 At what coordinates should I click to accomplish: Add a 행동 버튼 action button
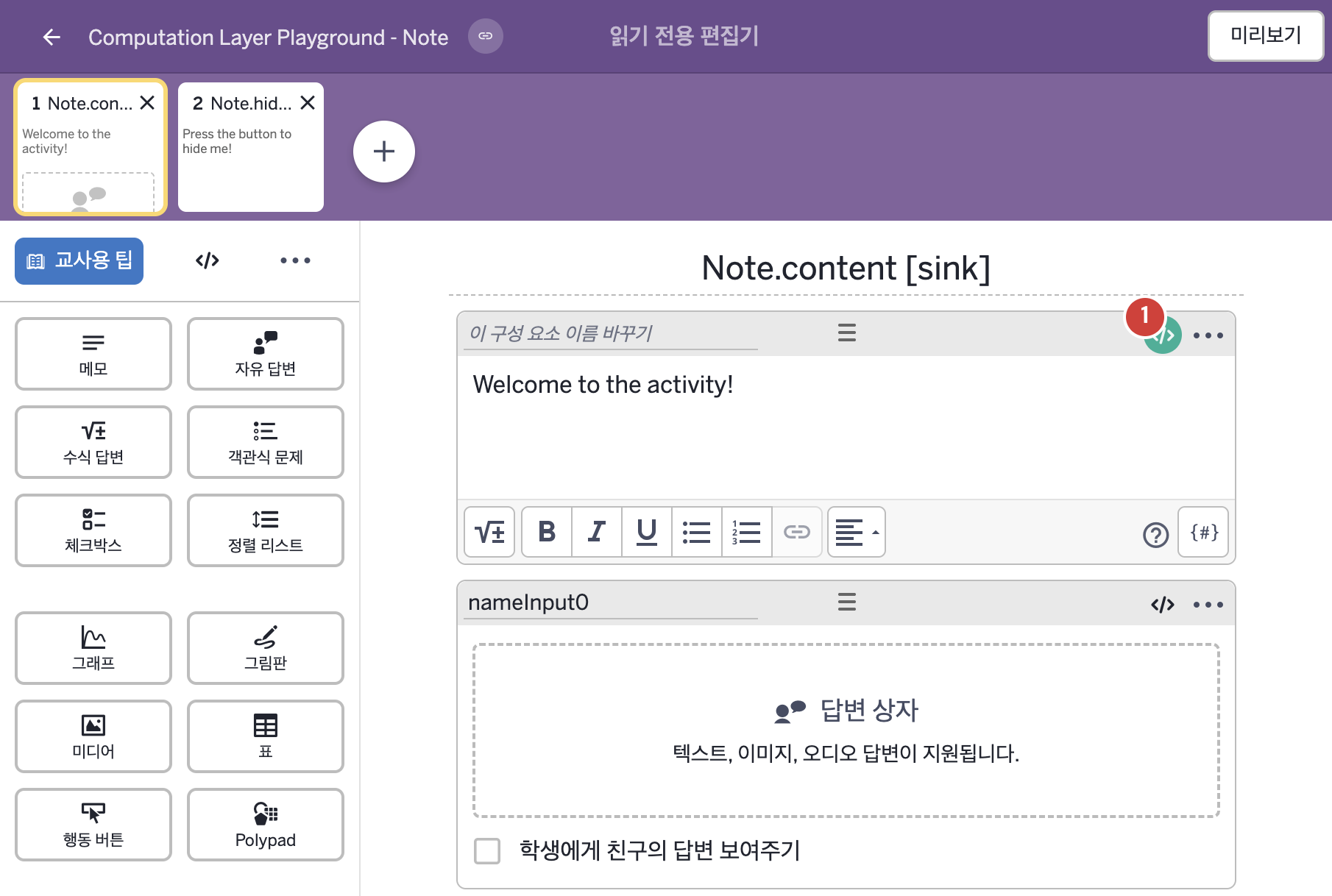coord(93,825)
